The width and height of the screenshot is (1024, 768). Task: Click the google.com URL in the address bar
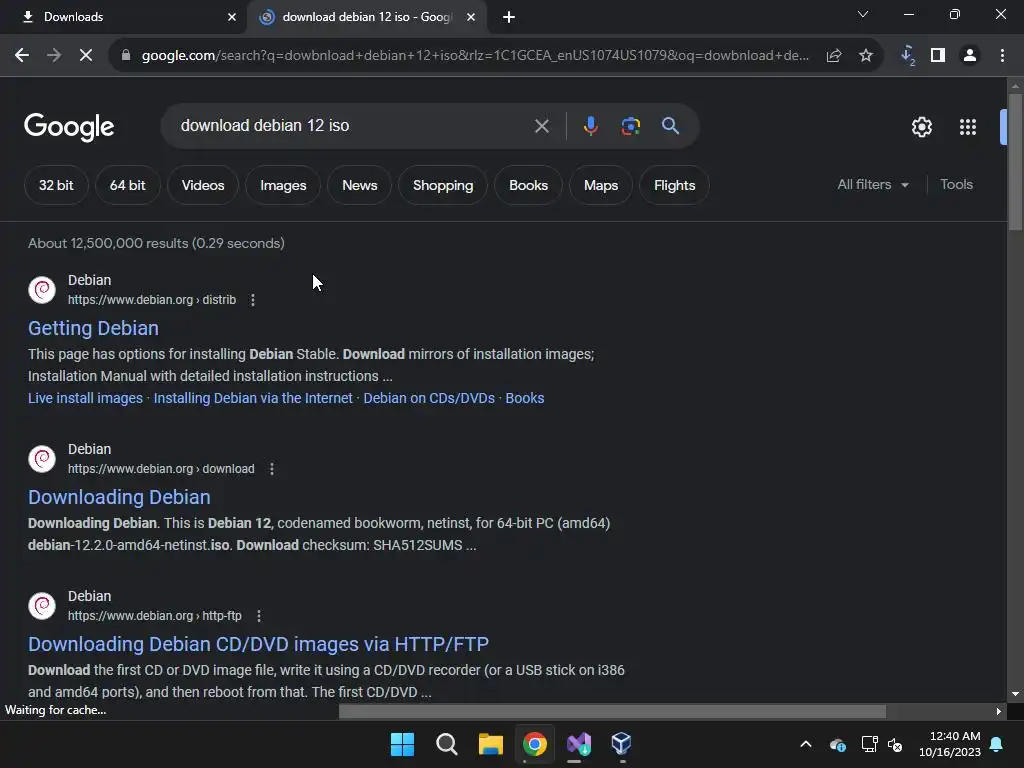tap(475, 56)
